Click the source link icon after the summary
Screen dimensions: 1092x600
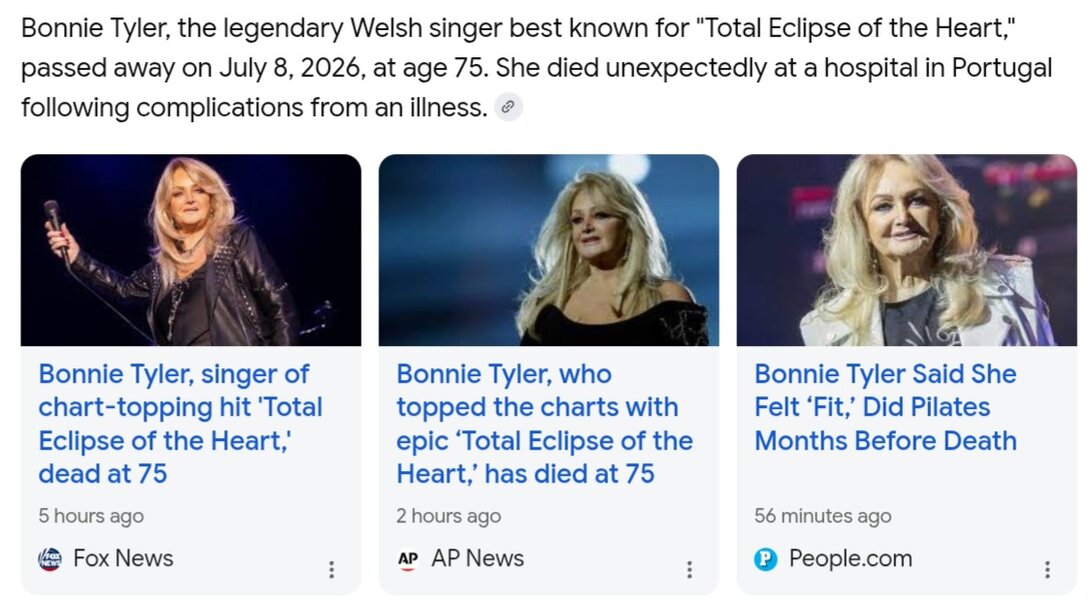508,107
